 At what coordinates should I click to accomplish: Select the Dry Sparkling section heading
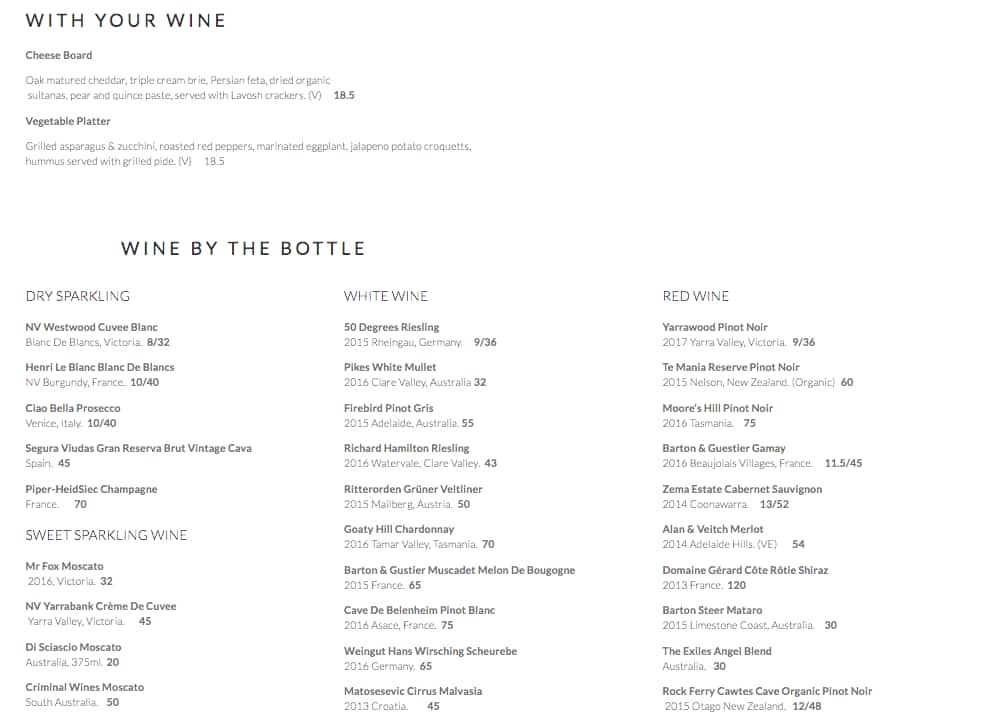point(77,296)
